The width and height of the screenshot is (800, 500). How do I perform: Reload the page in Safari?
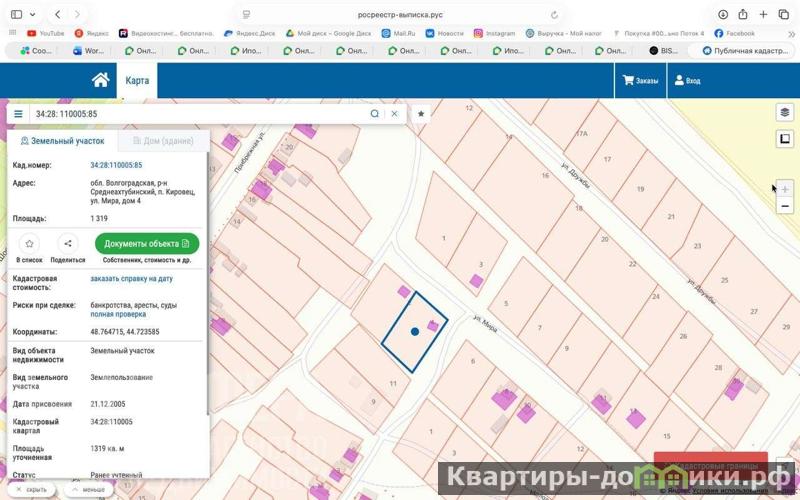pos(555,15)
